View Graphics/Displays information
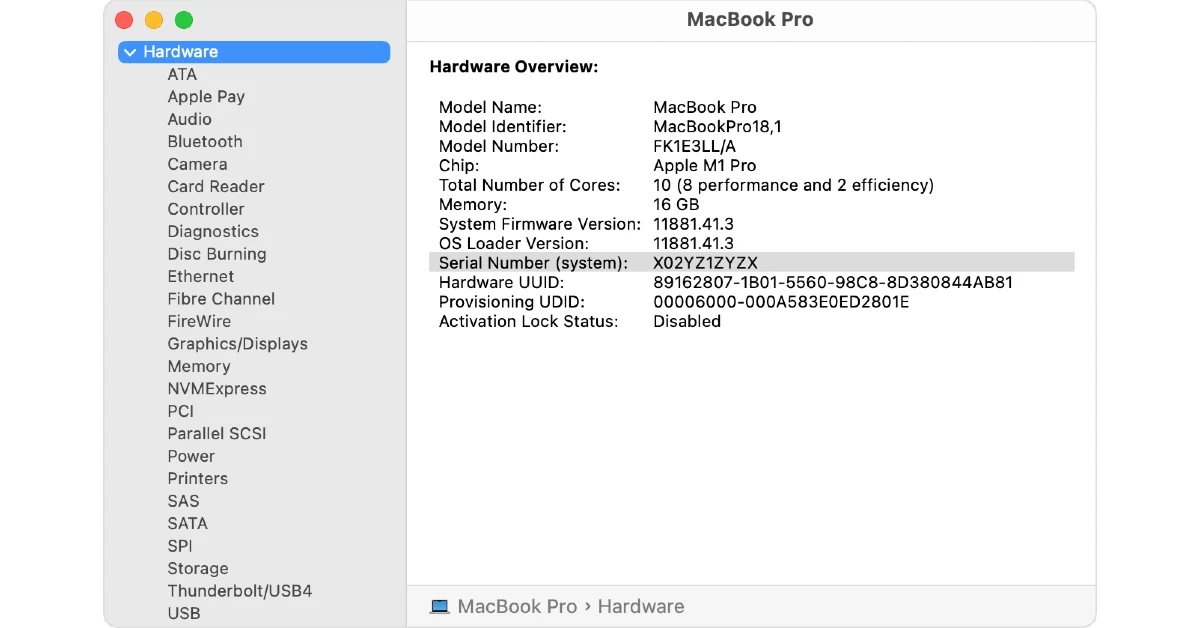Screen dimensions: 1200x628 [237, 343]
